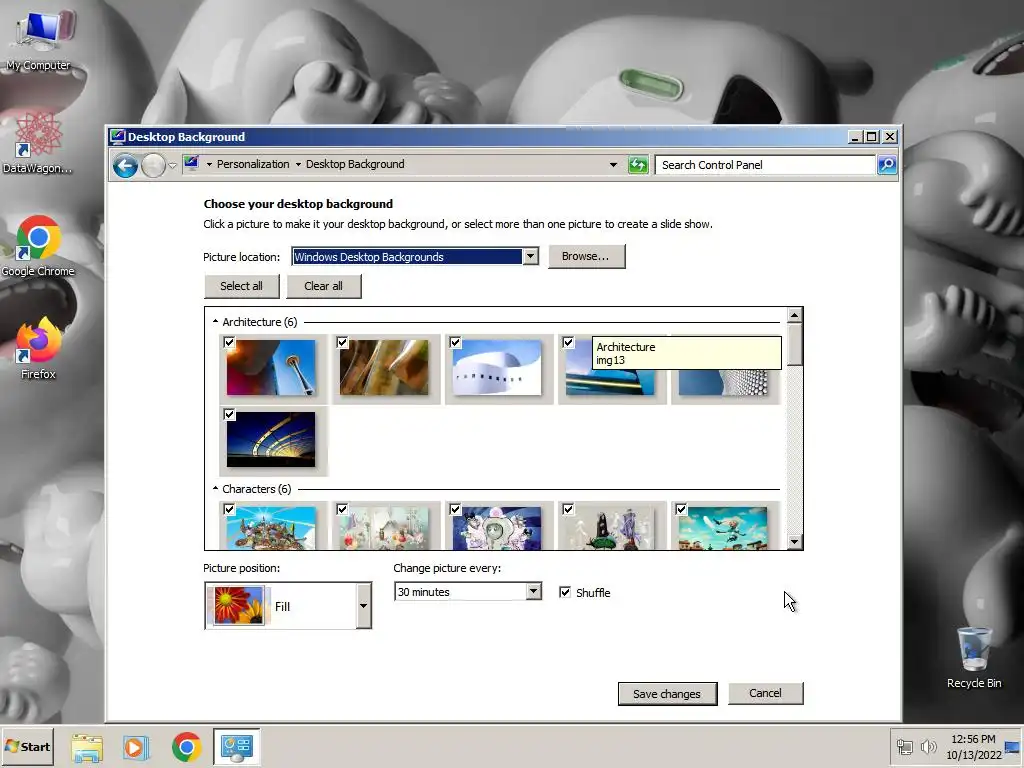The height and width of the screenshot is (768, 1024).
Task: Uncheck the sunset arch picture checkbox
Action: click(229, 414)
